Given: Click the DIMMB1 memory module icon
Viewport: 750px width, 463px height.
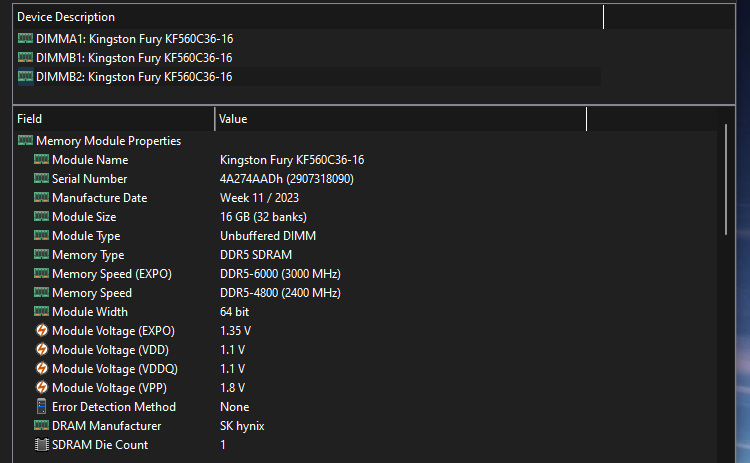Looking at the screenshot, I should [25, 58].
